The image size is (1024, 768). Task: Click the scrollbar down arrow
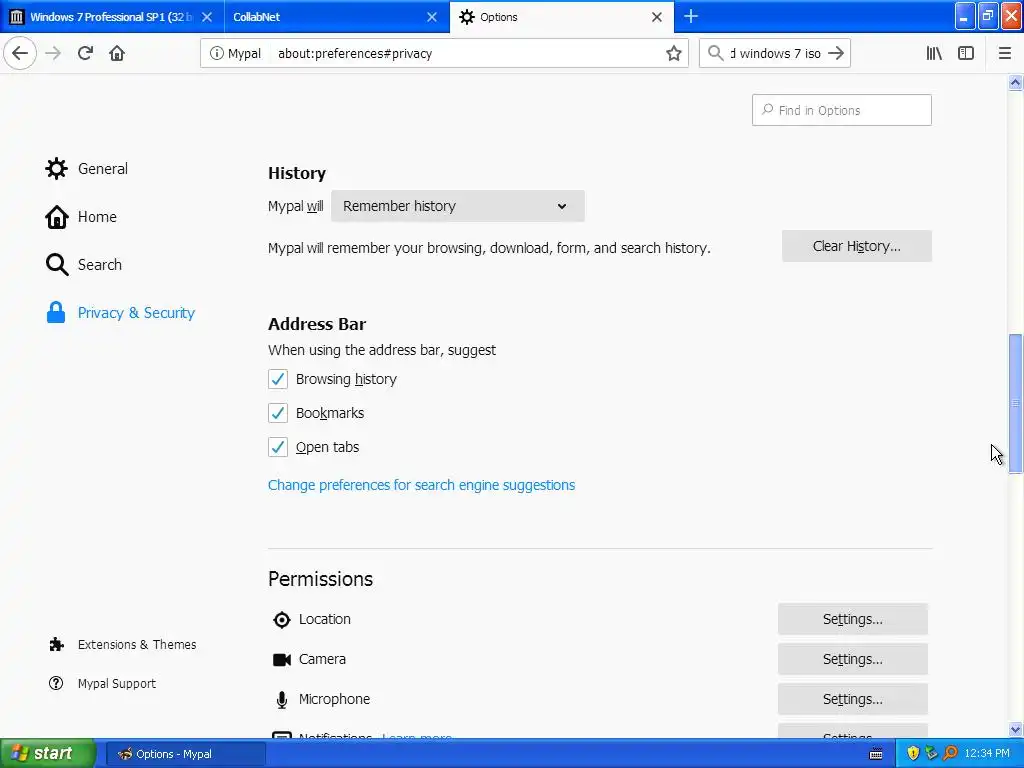click(1016, 729)
